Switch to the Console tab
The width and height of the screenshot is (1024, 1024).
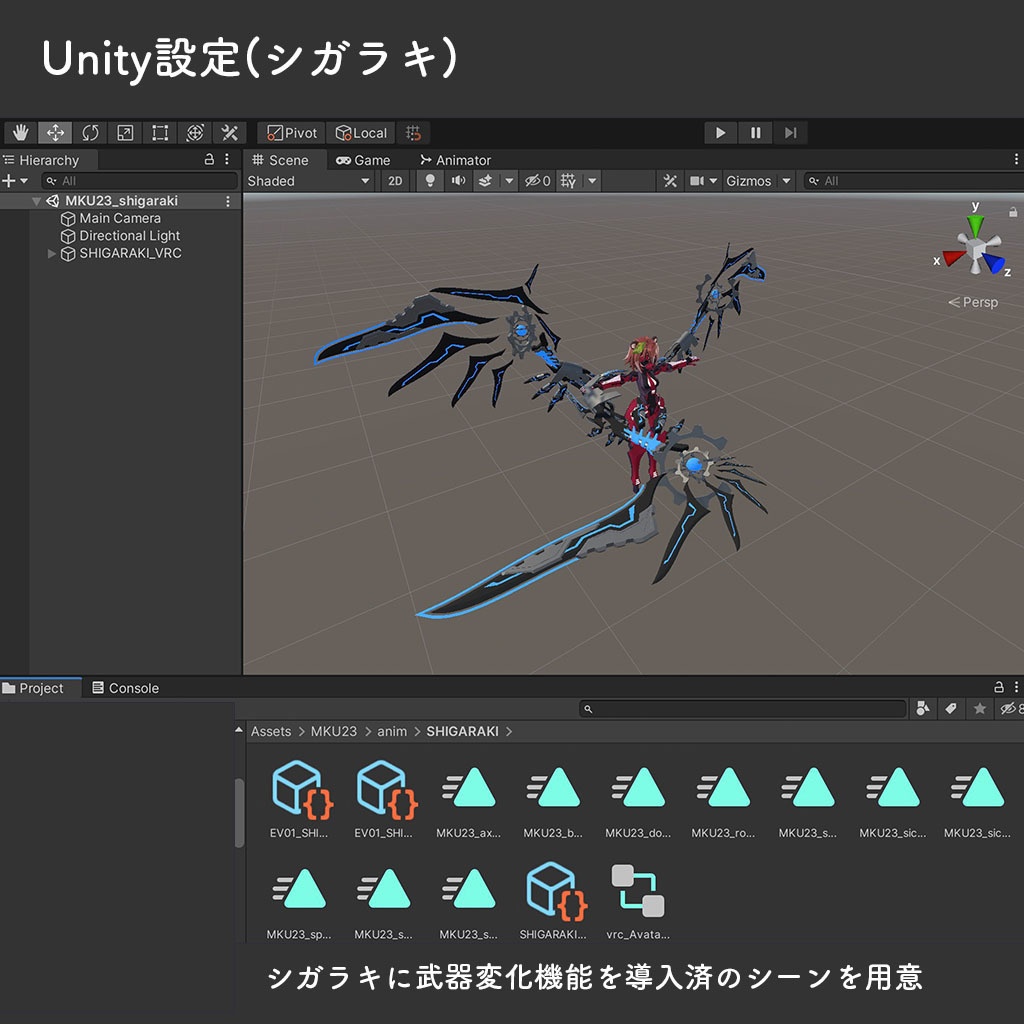126,688
